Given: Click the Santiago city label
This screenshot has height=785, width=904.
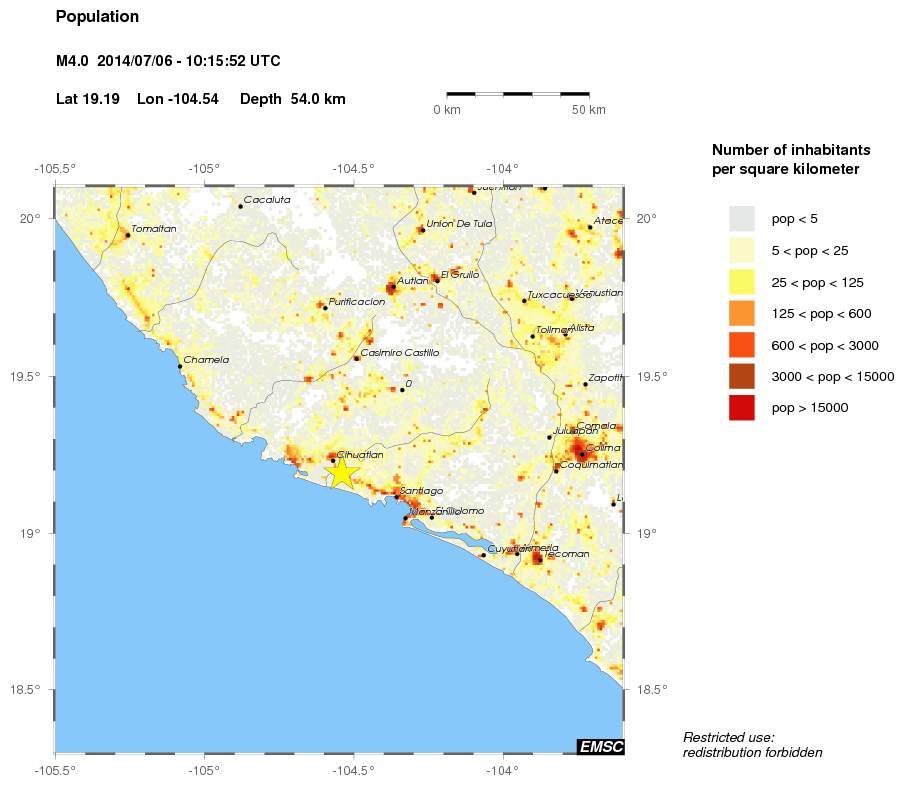Looking at the screenshot, I should 421,490.
